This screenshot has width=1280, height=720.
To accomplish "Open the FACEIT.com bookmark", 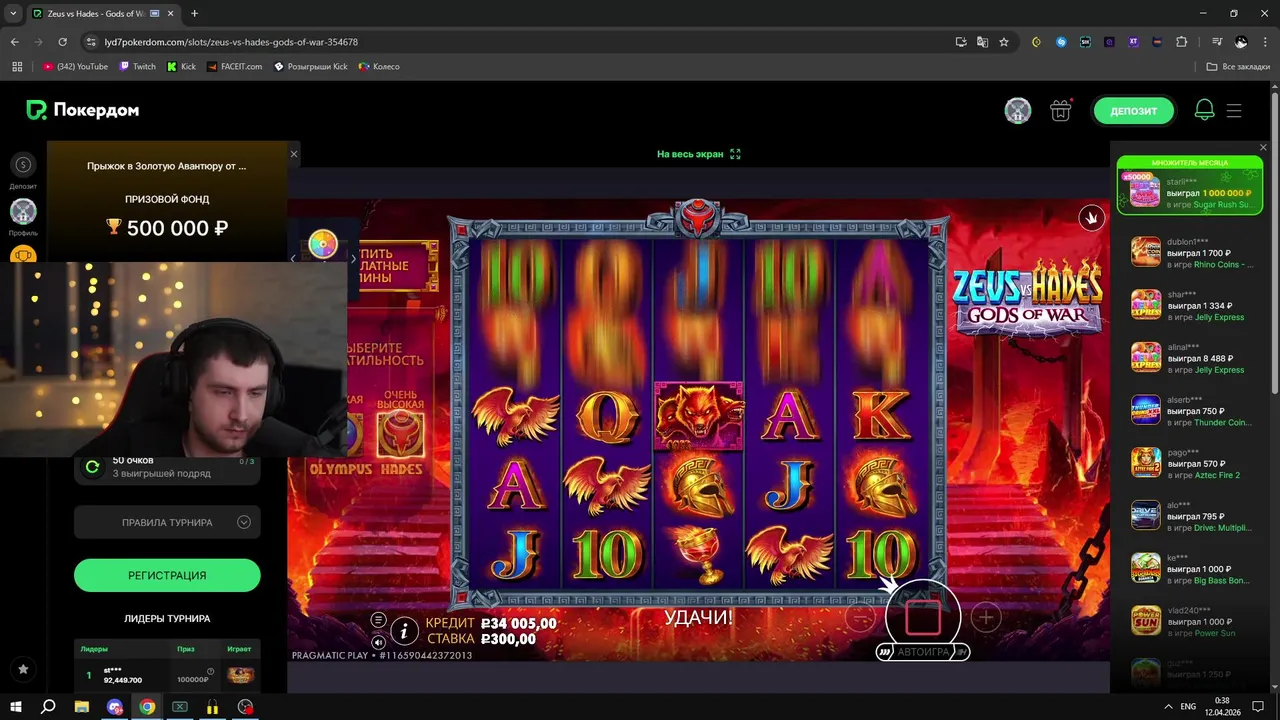I will 234,67.
